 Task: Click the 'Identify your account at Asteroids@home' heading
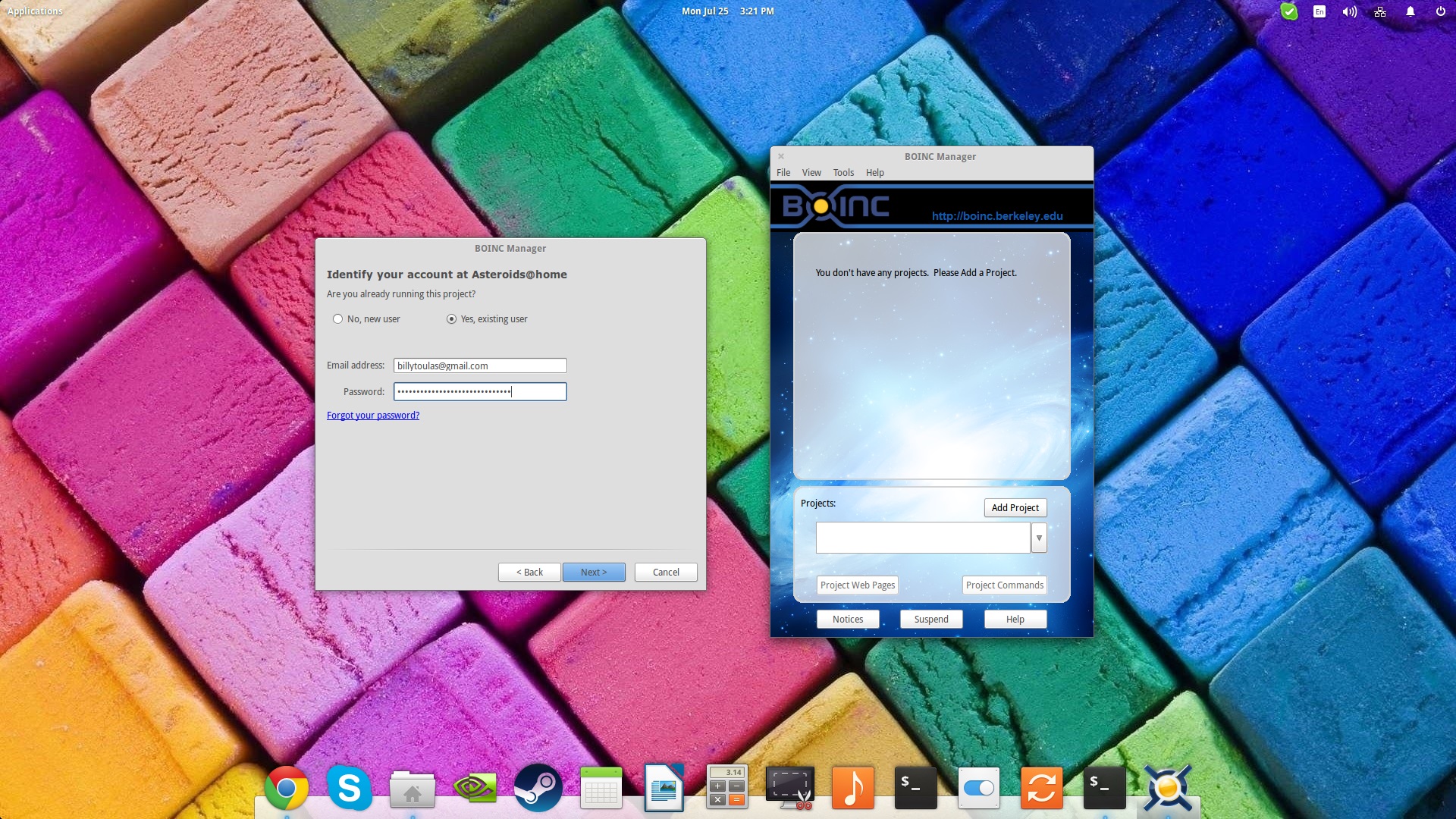(x=447, y=275)
